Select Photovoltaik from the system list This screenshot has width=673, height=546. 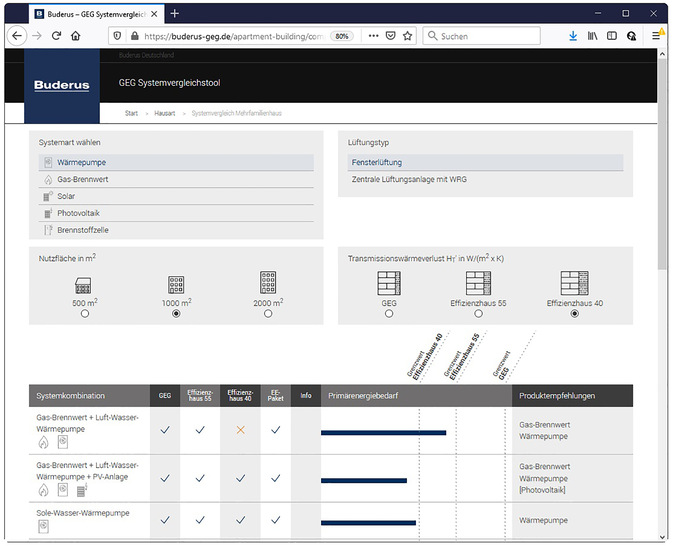pyautogui.click(x=78, y=213)
